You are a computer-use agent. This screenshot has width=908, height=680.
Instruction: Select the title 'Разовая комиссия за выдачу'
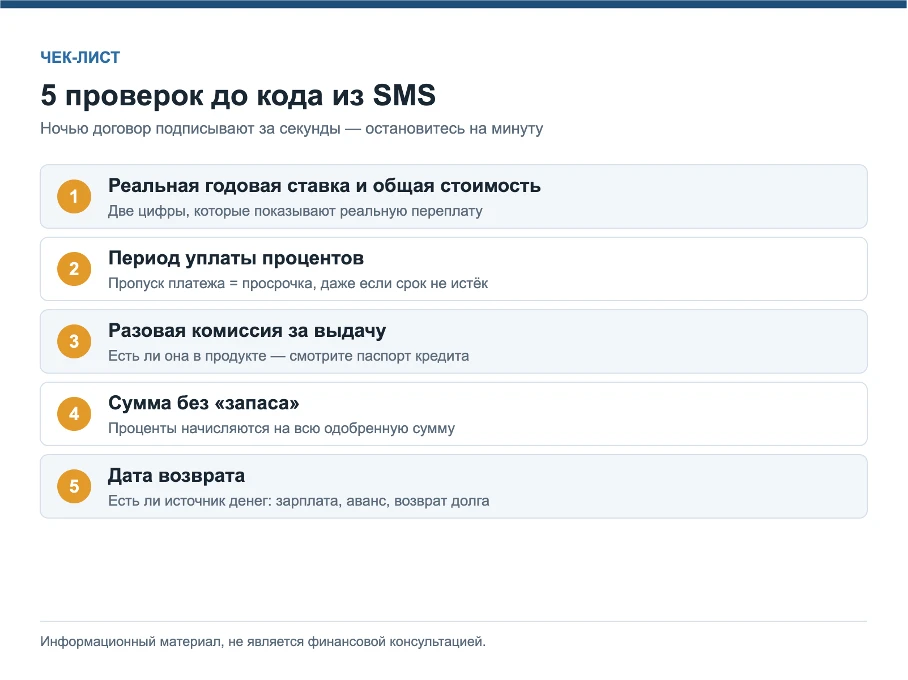[x=247, y=330]
